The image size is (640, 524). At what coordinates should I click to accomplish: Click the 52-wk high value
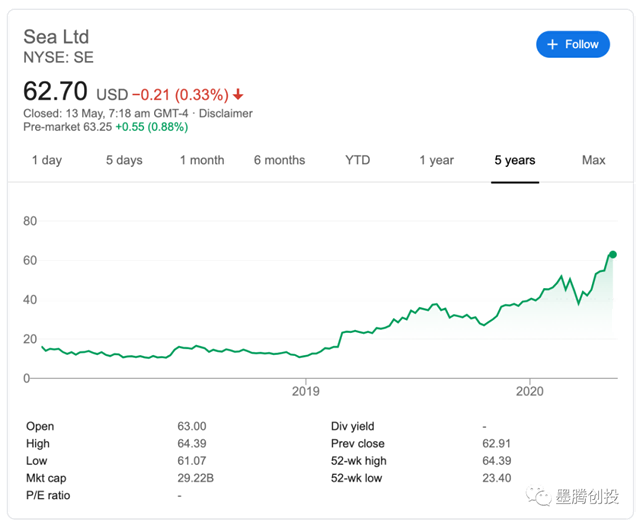[498, 461]
